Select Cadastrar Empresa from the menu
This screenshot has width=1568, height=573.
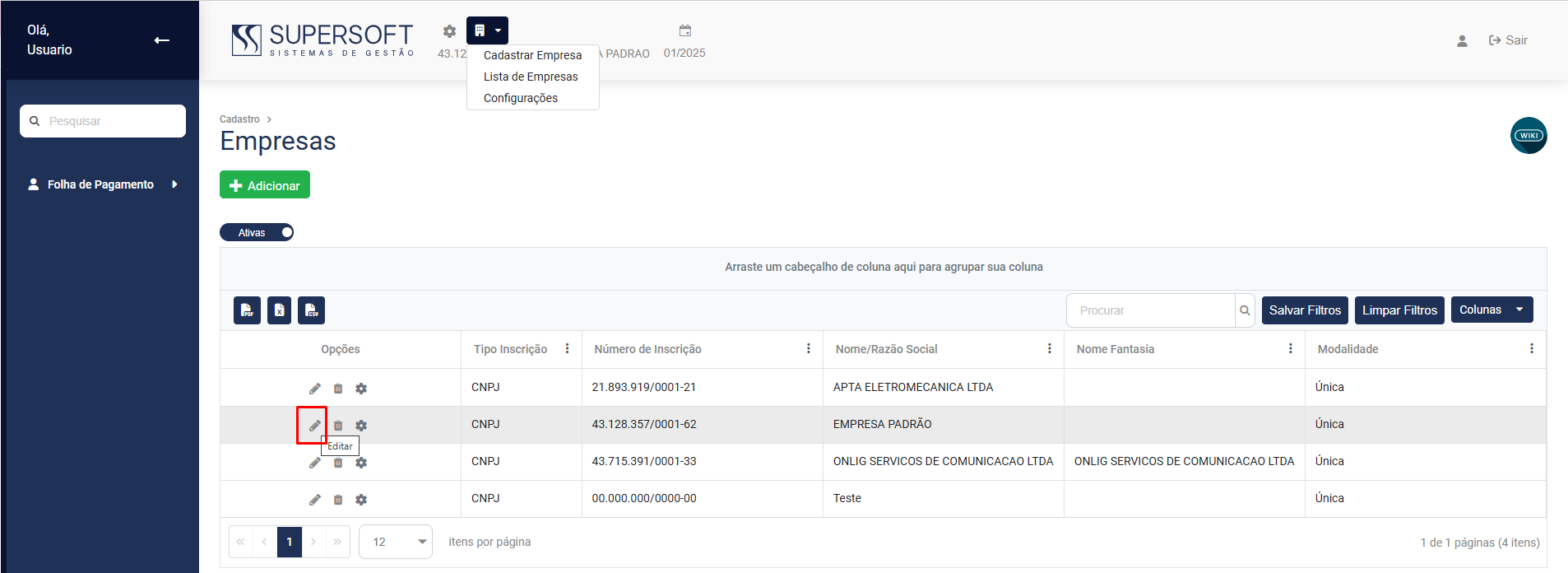coord(532,55)
